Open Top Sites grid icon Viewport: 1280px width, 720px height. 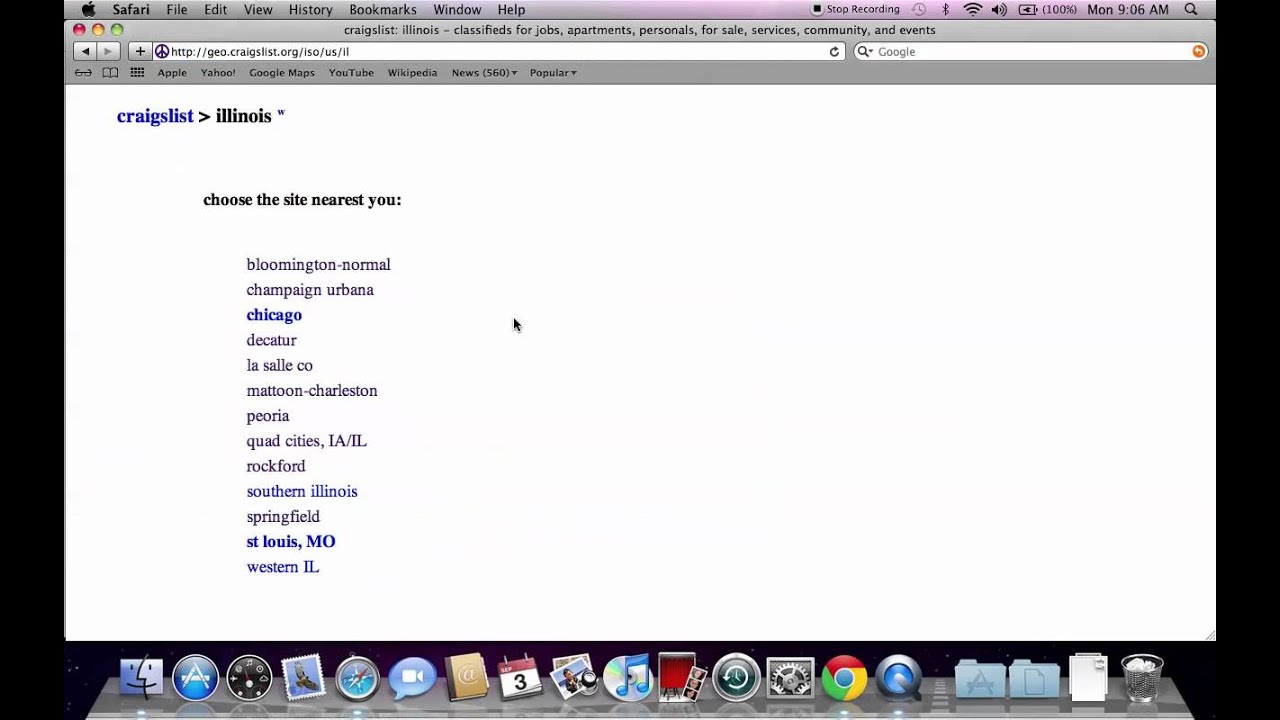137,72
